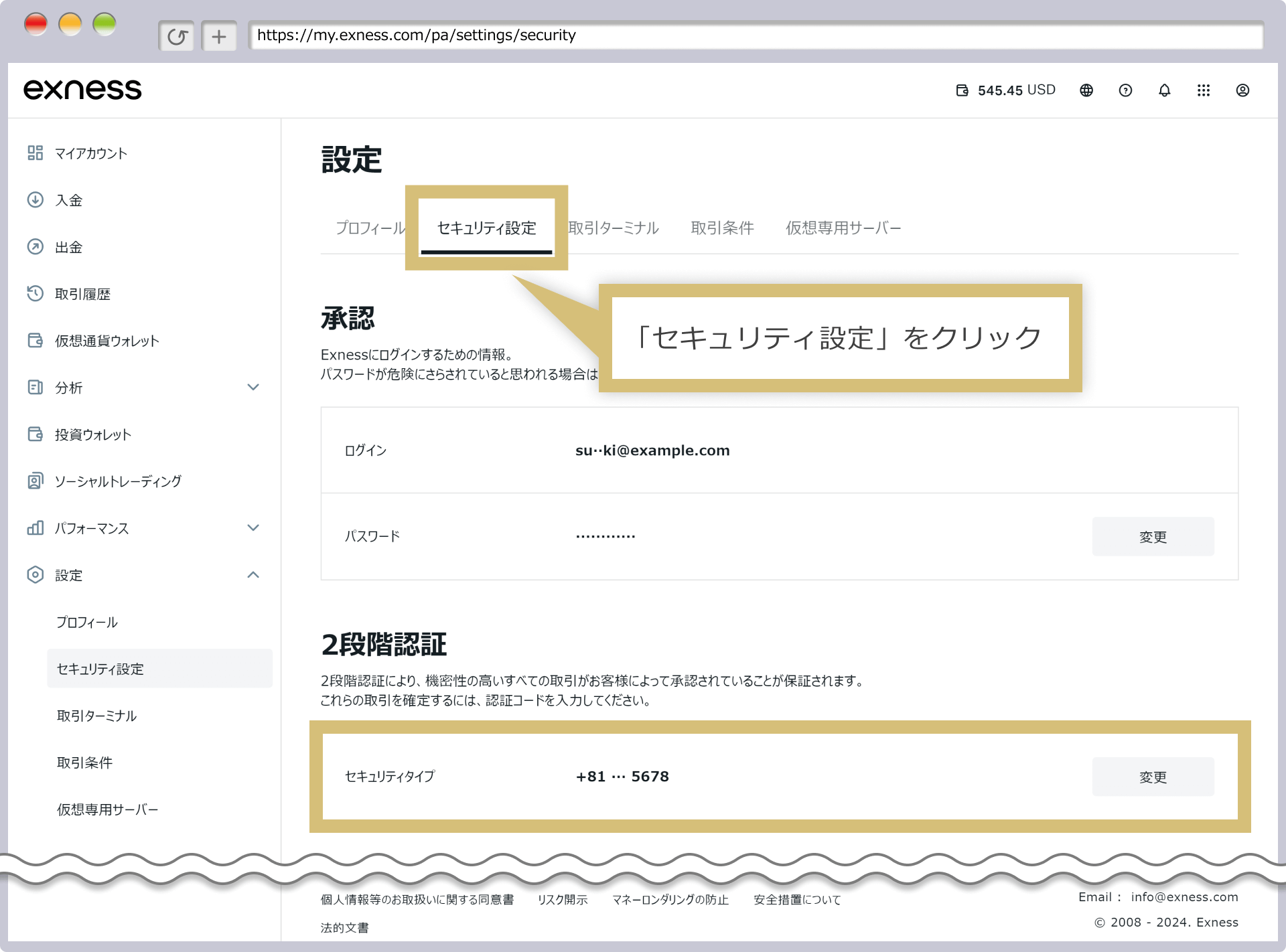This screenshot has width=1286, height=952.
Task: Click 変更 button for セキュリティタイプ
Action: point(1153,777)
